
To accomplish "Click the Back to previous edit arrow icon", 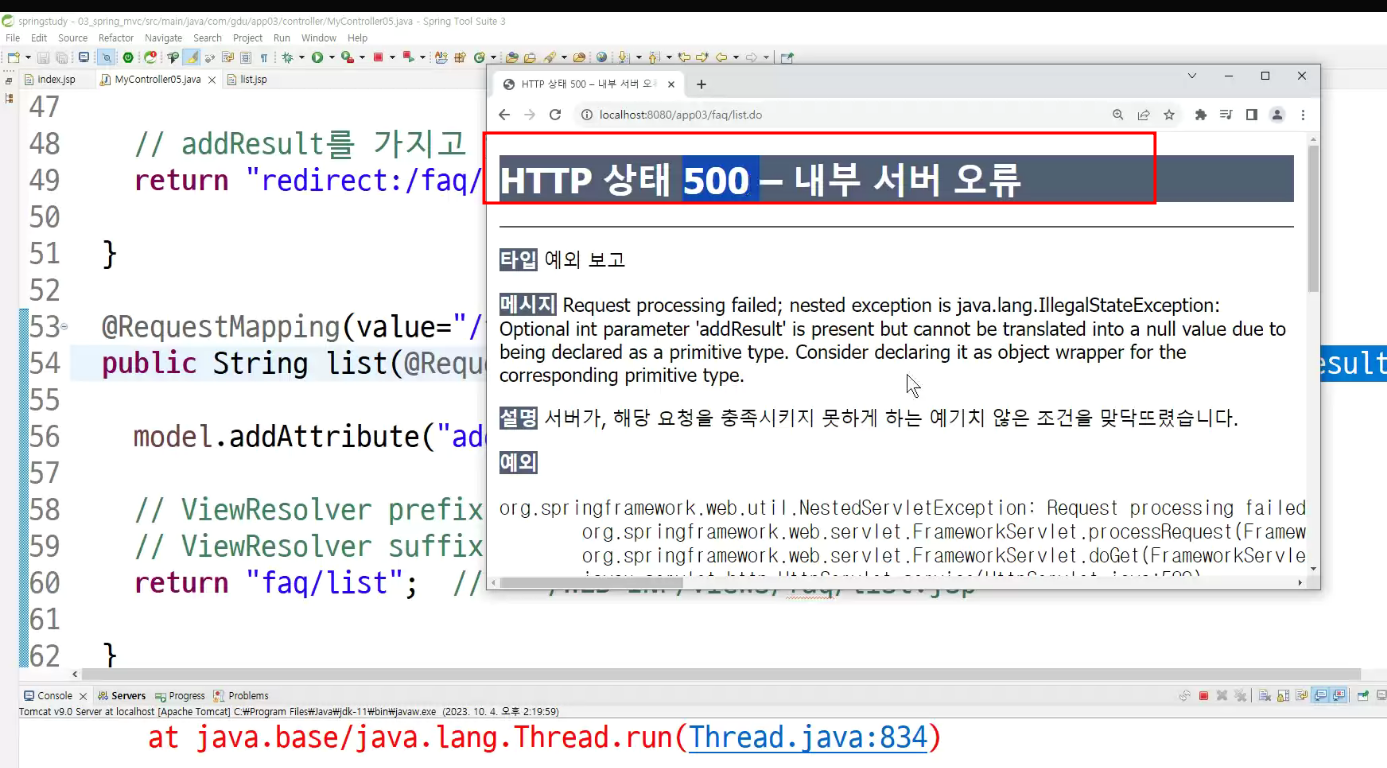I will [x=684, y=58].
